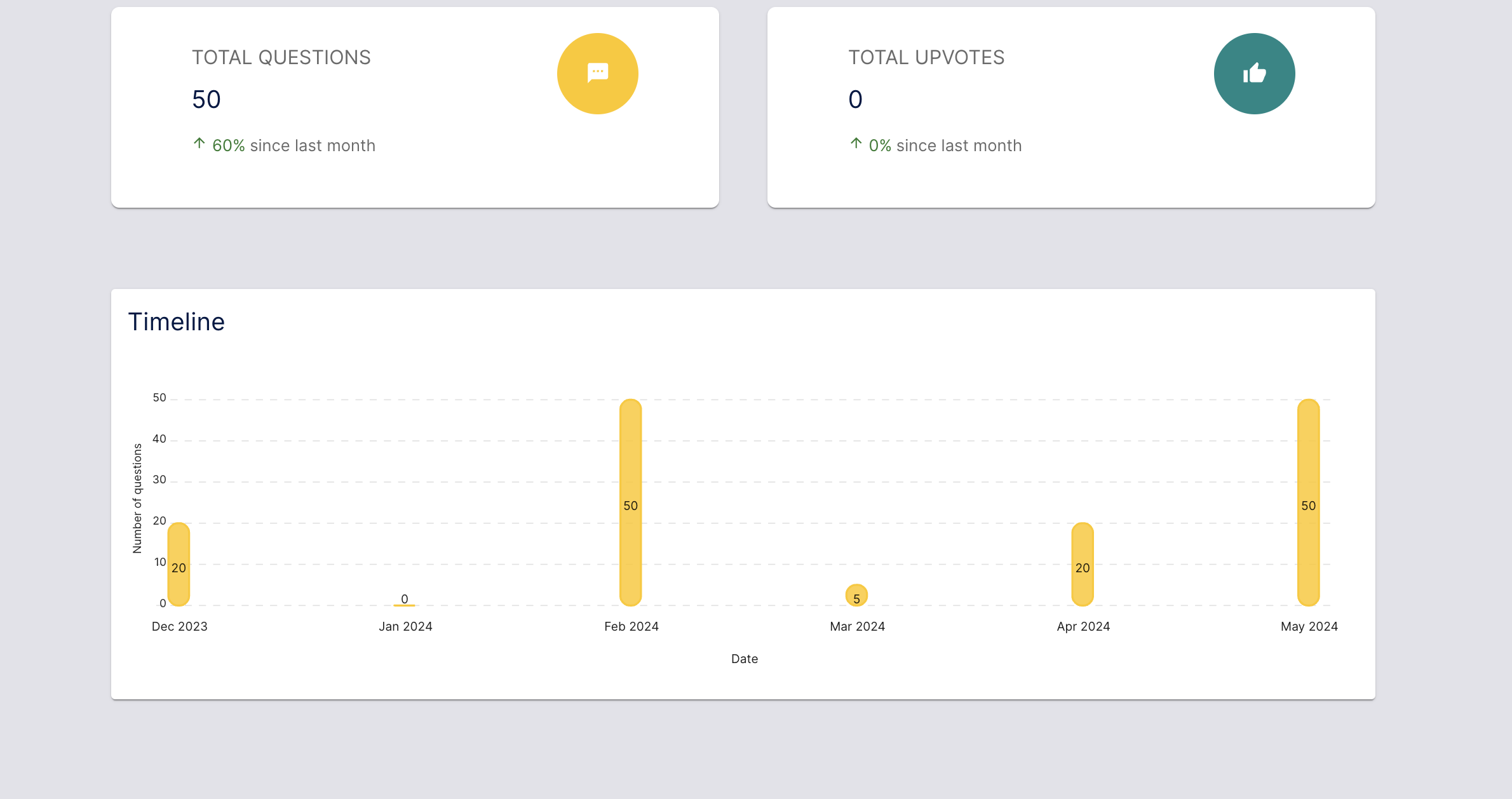Click the Total Upvotes heading
Viewport: 1512px width, 799px height.
[x=926, y=58]
